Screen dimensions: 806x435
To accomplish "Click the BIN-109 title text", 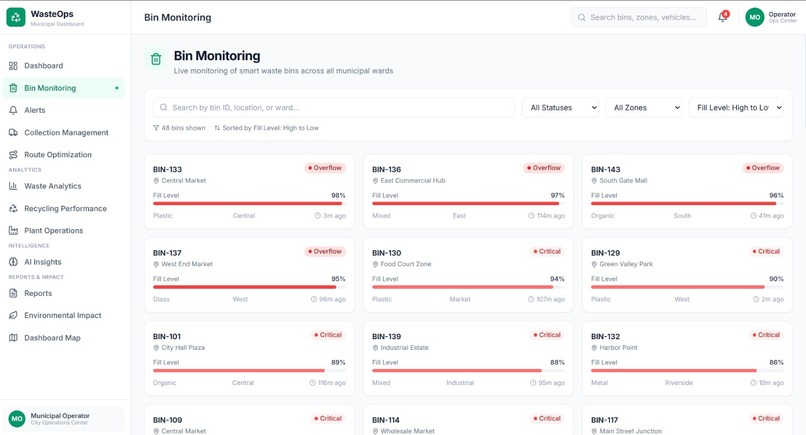I will coord(168,420).
